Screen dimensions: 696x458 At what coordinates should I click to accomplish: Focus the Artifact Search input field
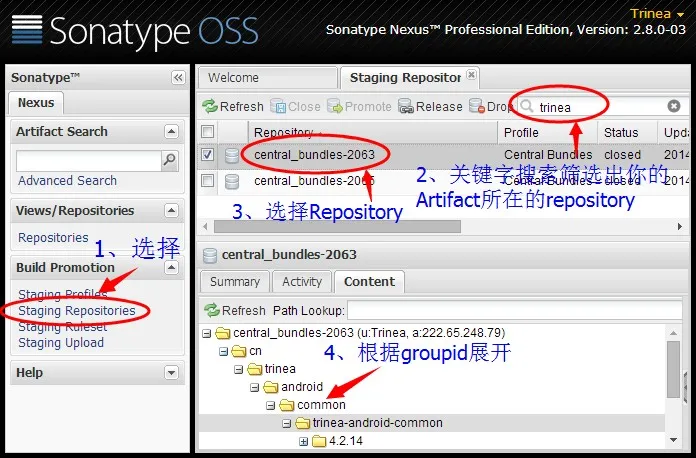pyautogui.click(x=89, y=161)
